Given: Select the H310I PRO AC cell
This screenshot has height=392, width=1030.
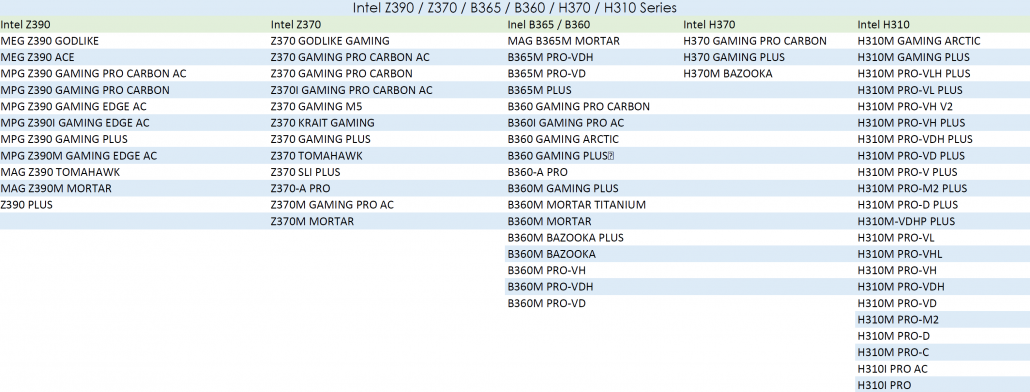Looking at the screenshot, I should point(893,369).
